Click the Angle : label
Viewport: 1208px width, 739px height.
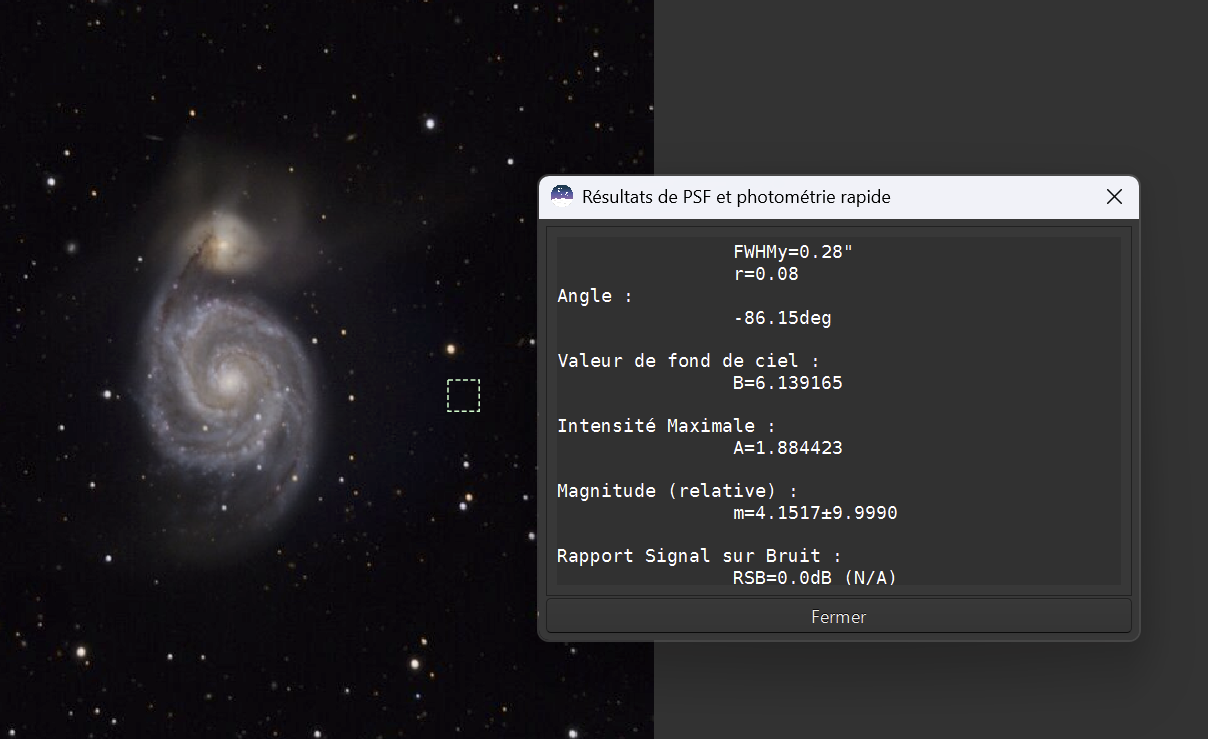pyautogui.click(x=594, y=296)
